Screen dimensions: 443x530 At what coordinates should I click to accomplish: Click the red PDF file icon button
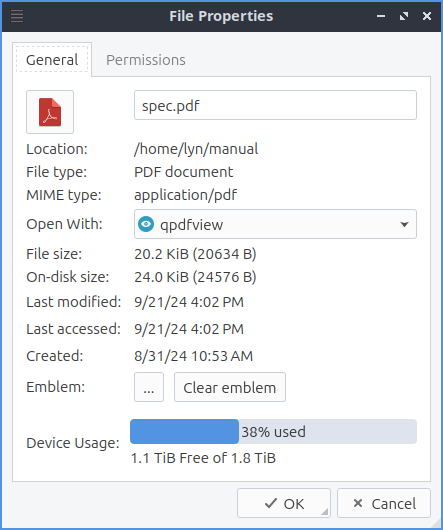point(50,112)
